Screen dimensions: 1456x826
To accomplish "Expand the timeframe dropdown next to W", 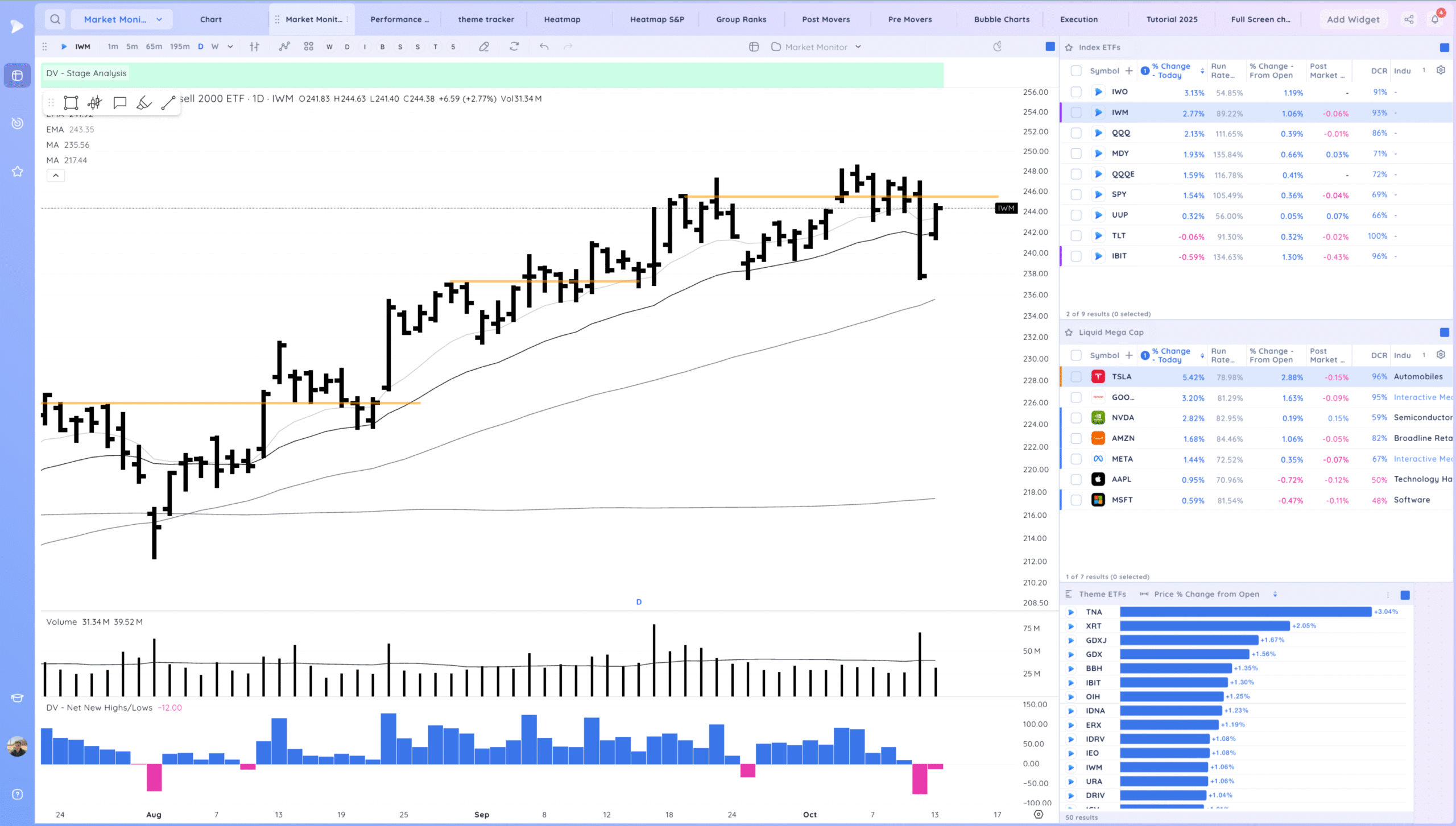I will (230, 47).
